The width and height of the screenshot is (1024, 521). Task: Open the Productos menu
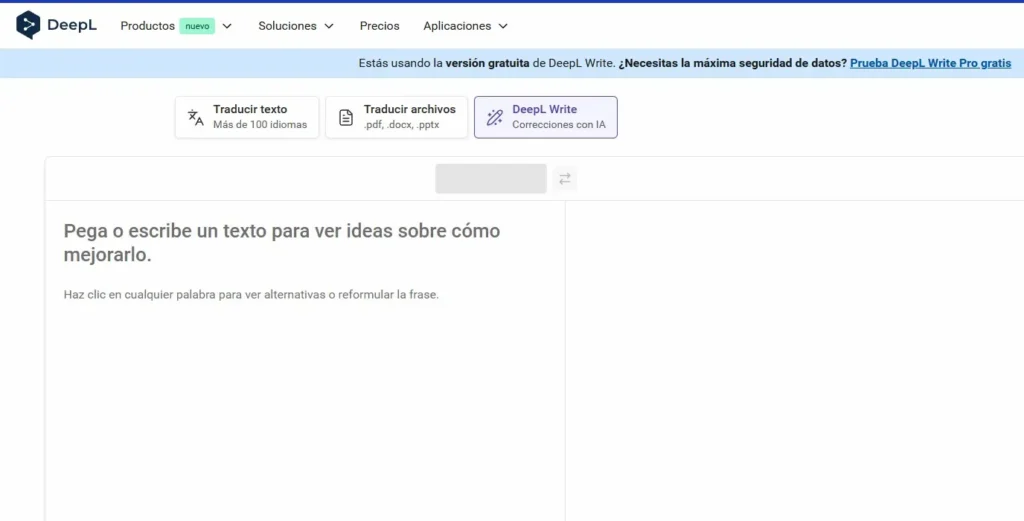[148, 26]
